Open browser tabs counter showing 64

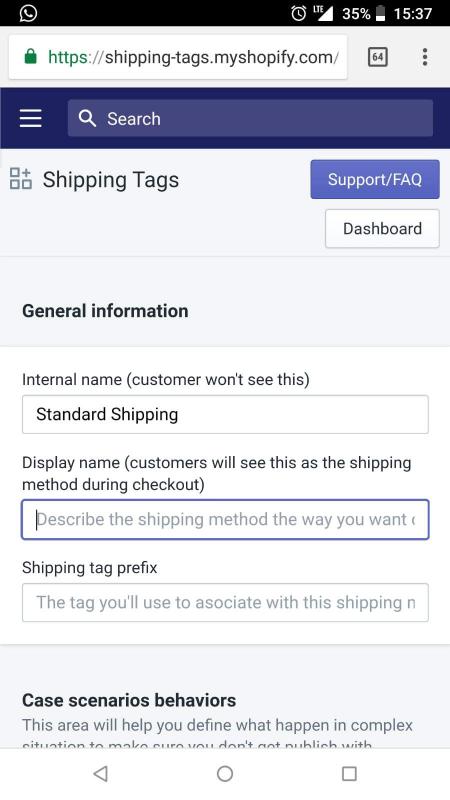[x=378, y=57]
